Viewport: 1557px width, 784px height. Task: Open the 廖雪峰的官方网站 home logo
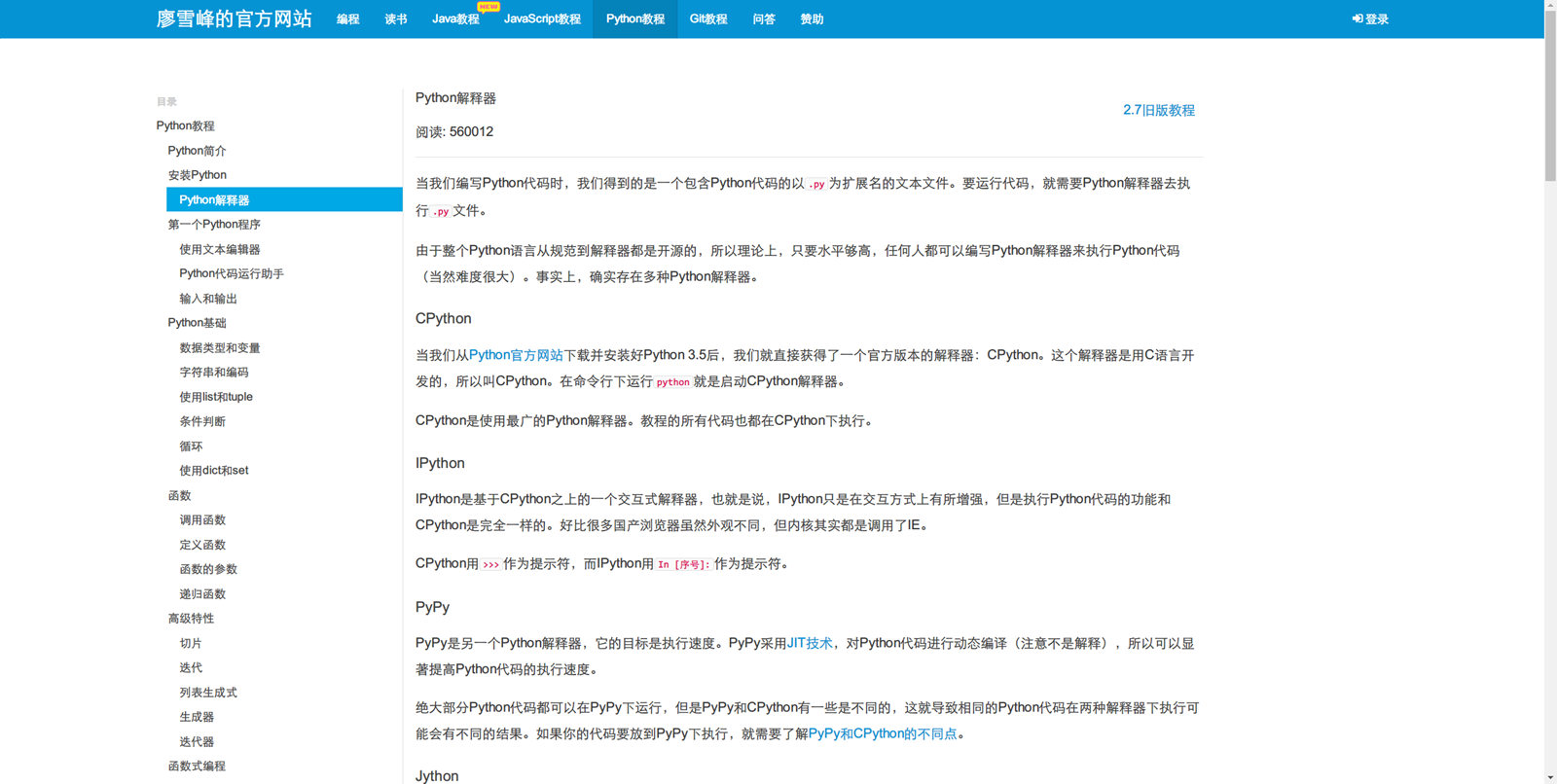234,18
